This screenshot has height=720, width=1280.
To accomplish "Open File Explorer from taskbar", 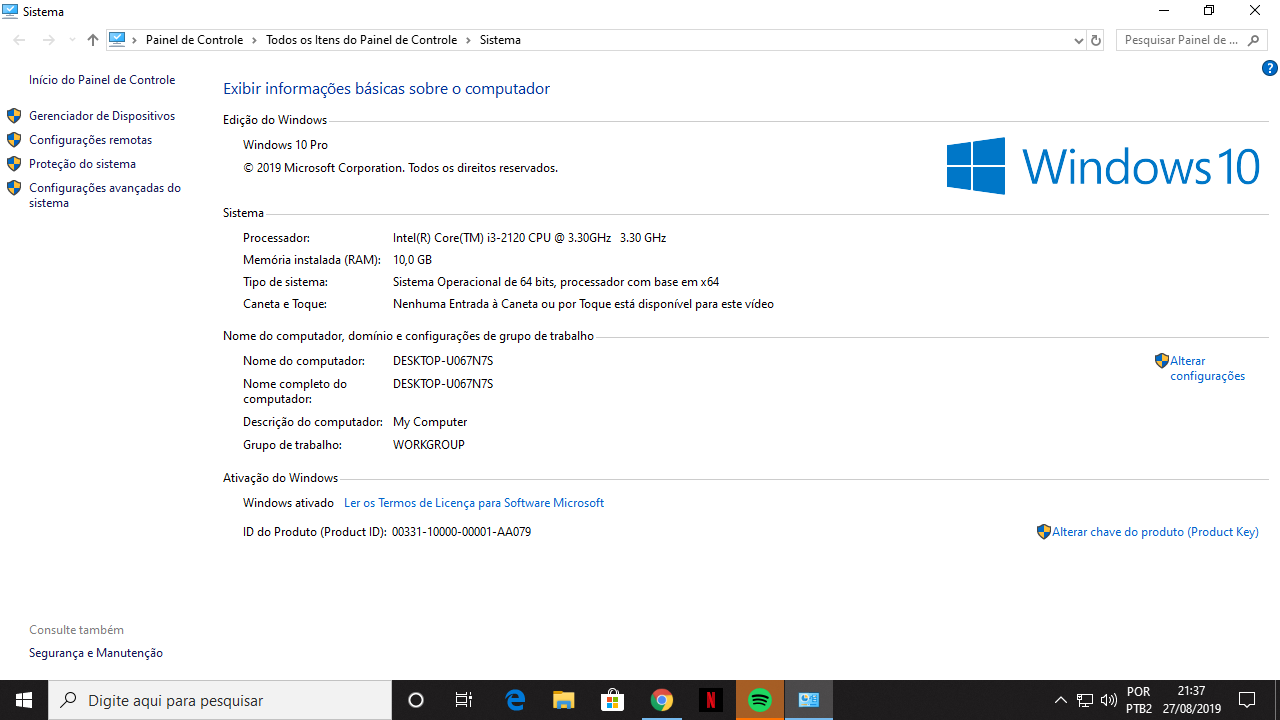I will point(564,700).
